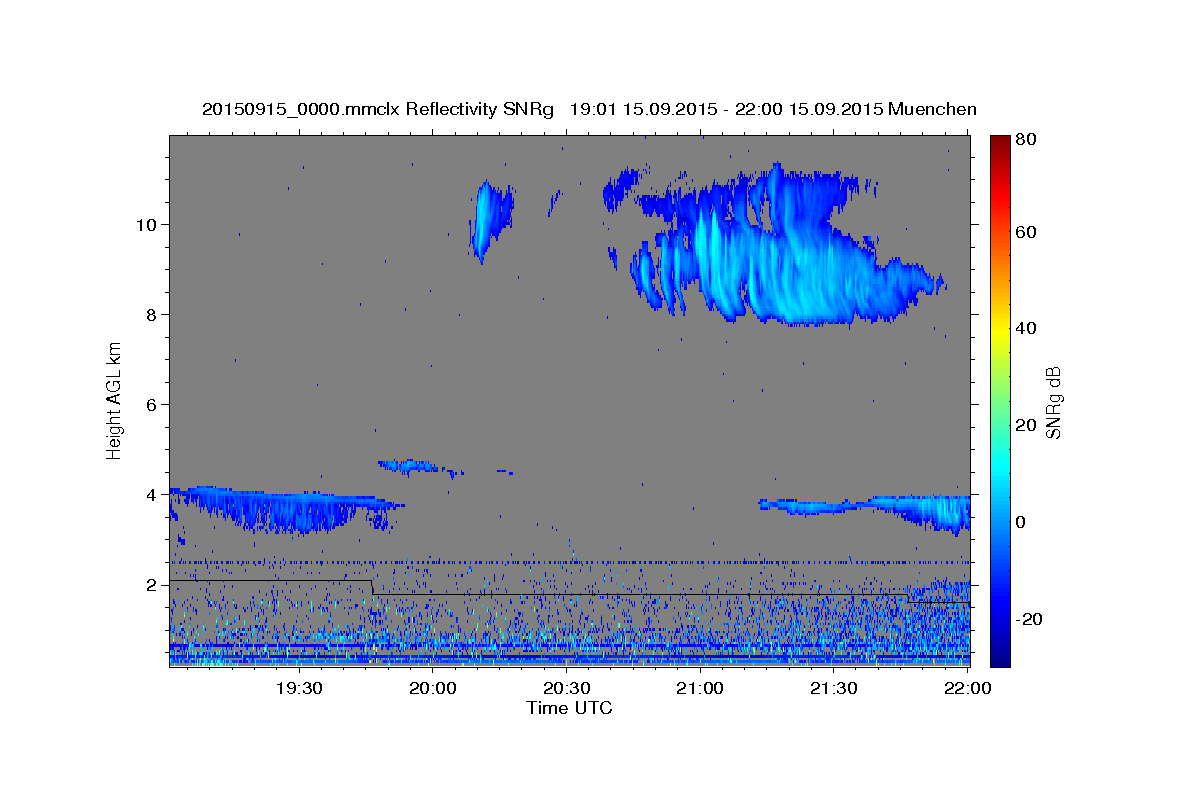Click the yellow region of the colorbar
This screenshot has height=800, width=1200.
point(999,330)
